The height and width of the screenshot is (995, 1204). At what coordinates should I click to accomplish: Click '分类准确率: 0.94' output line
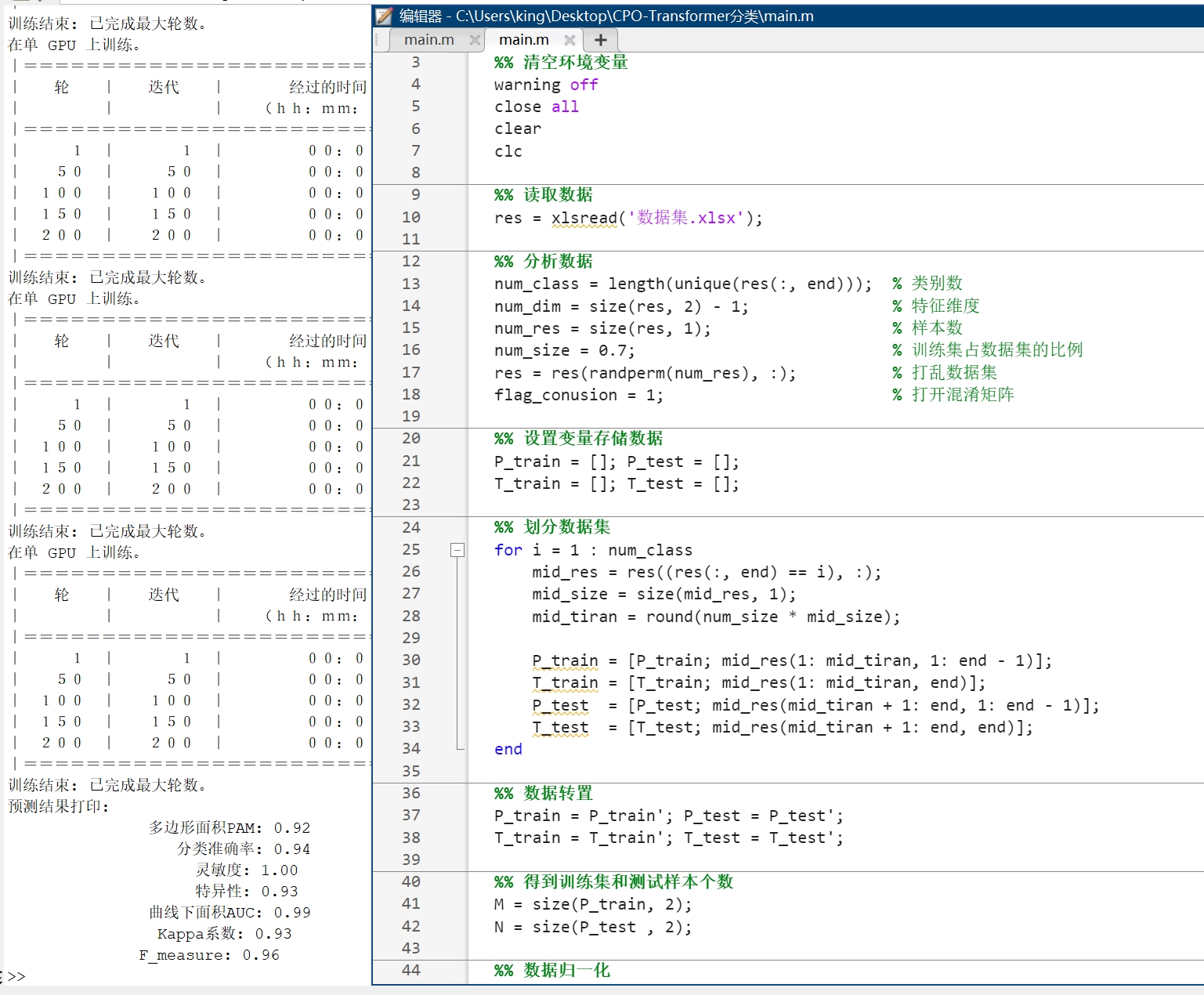coord(244,849)
